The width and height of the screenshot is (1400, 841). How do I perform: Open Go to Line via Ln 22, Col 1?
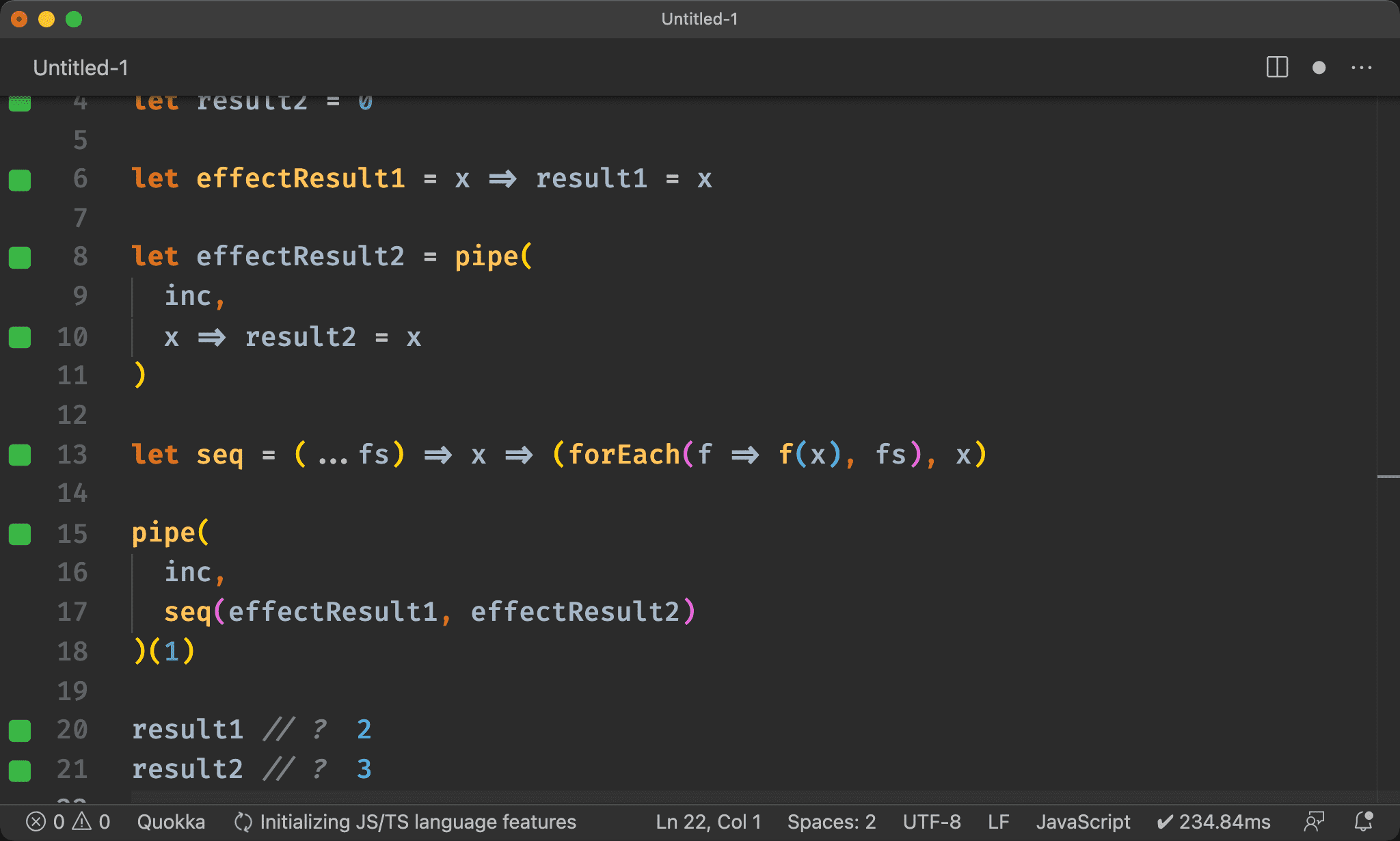[x=708, y=821]
